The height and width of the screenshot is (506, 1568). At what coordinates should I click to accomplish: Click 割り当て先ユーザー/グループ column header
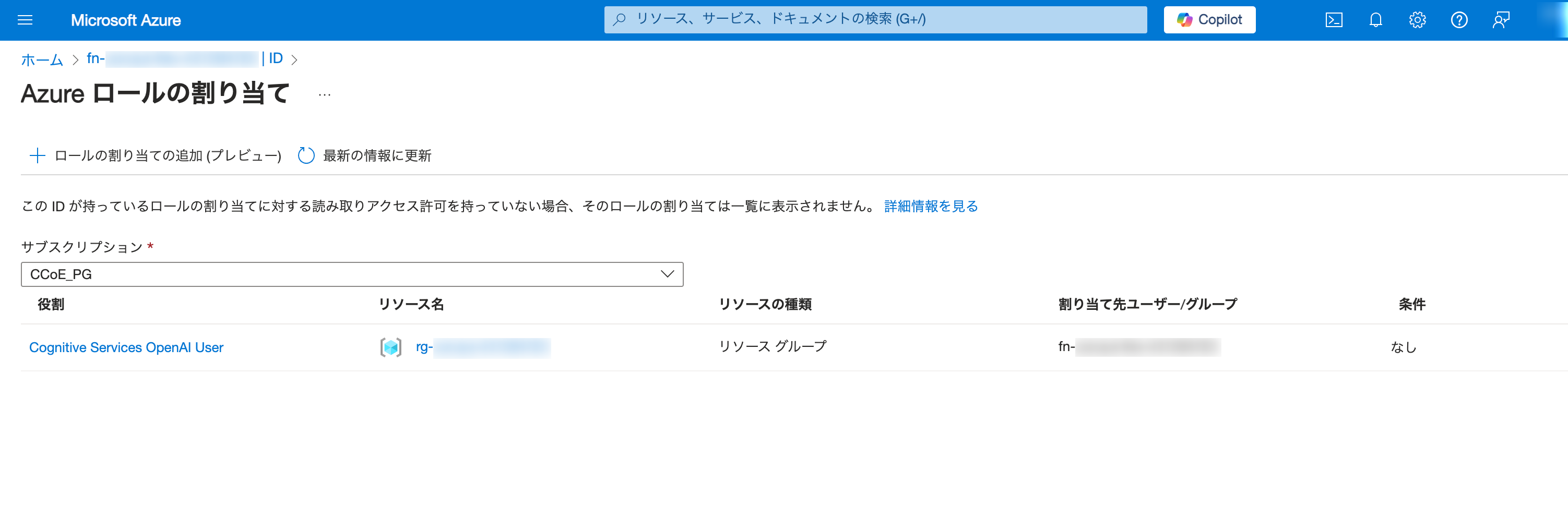(1147, 304)
